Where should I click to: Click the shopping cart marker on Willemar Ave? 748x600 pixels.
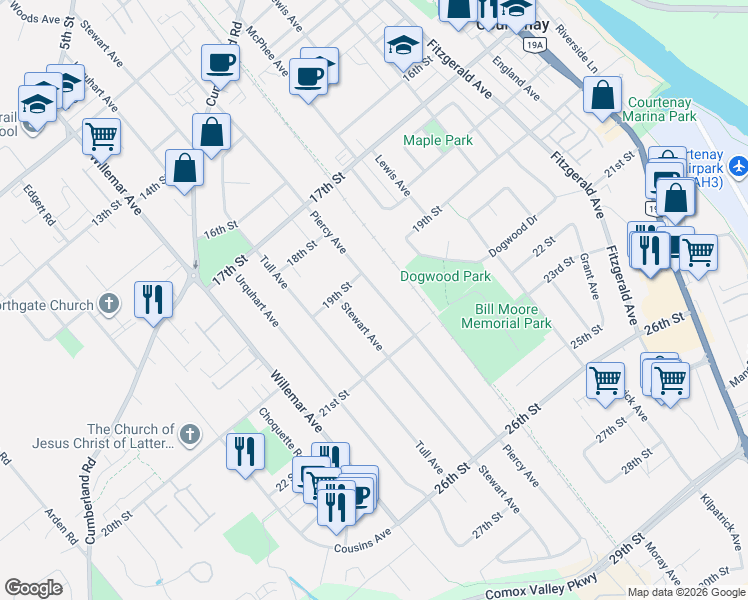(x=101, y=138)
